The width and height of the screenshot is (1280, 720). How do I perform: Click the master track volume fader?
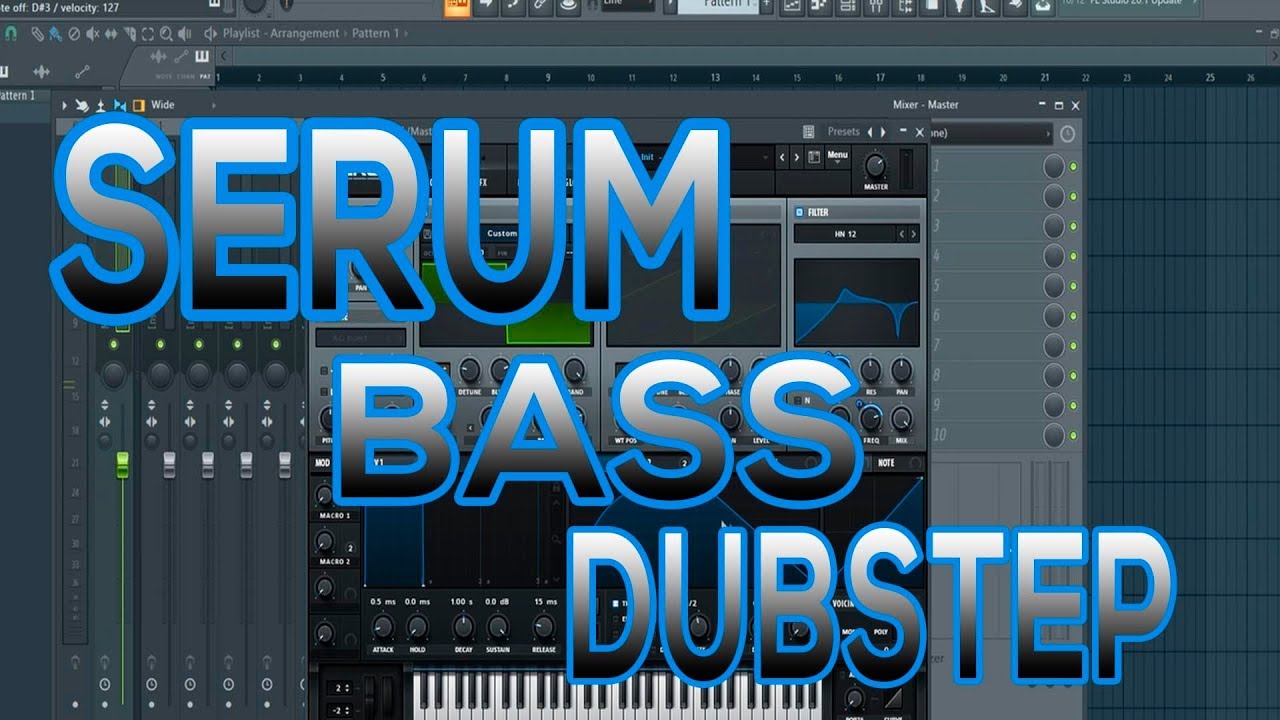pyautogui.click(x=123, y=464)
